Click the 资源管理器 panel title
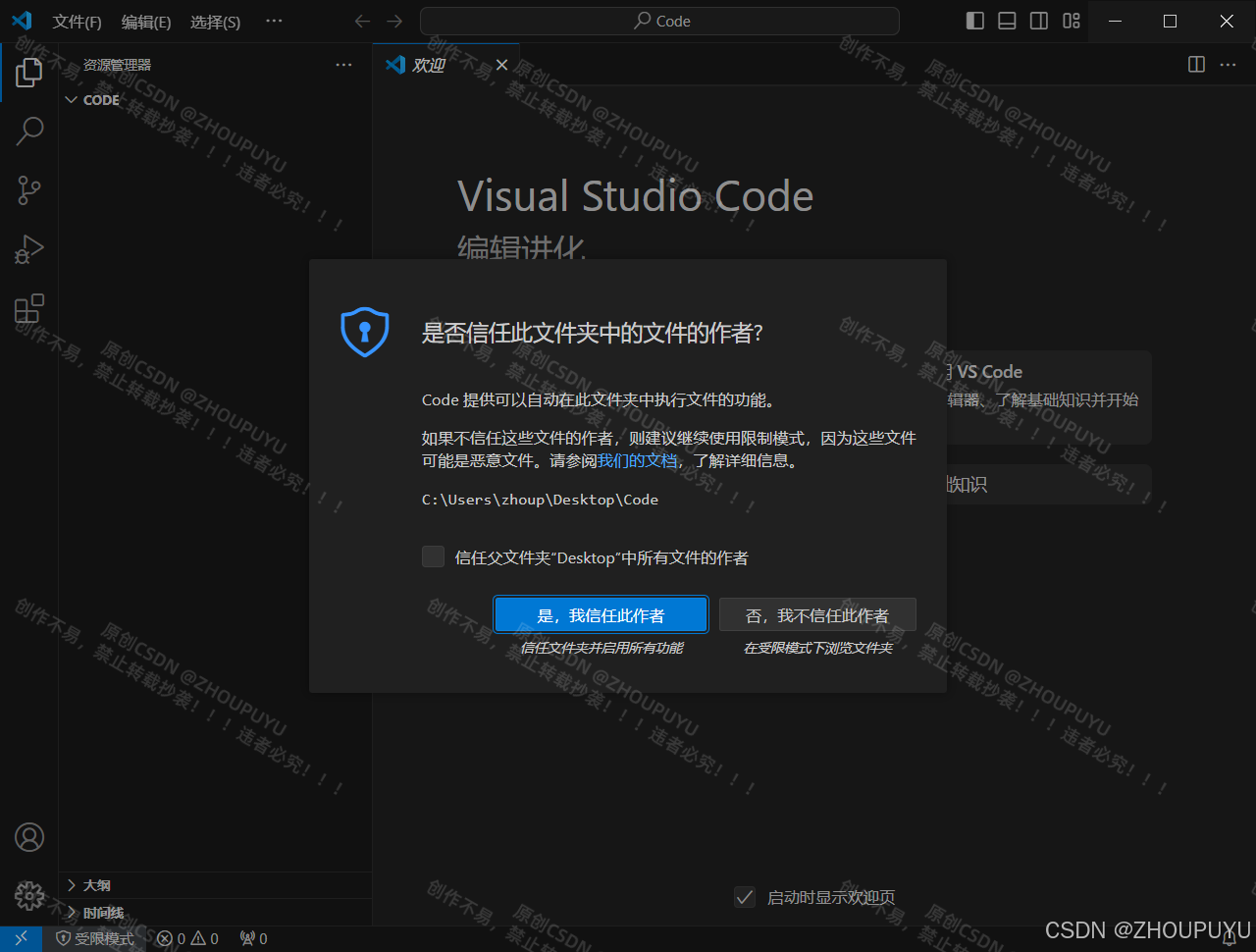The height and width of the screenshot is (952, 1256). (x=117, y=65)
